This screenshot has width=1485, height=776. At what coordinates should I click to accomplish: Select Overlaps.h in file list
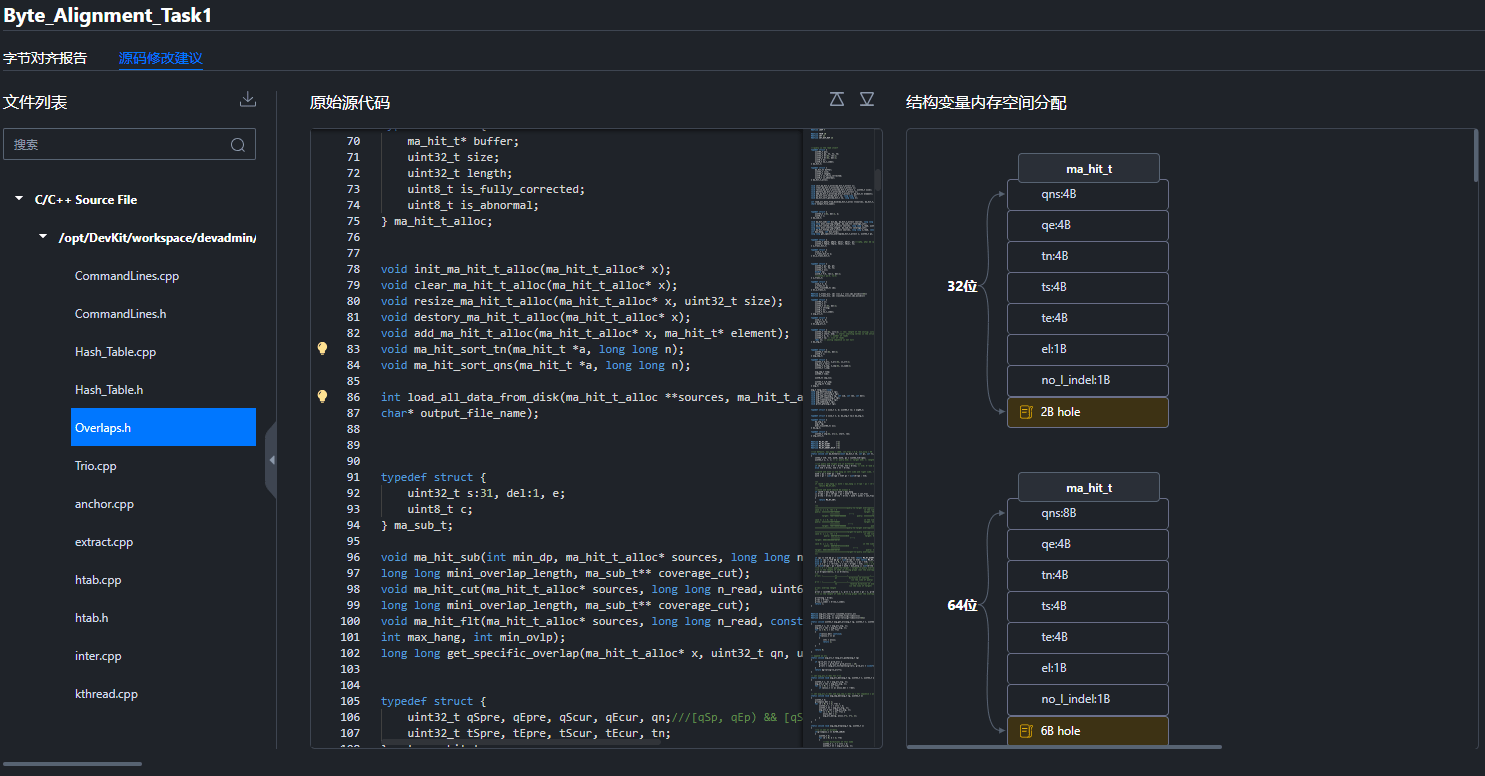163,428
